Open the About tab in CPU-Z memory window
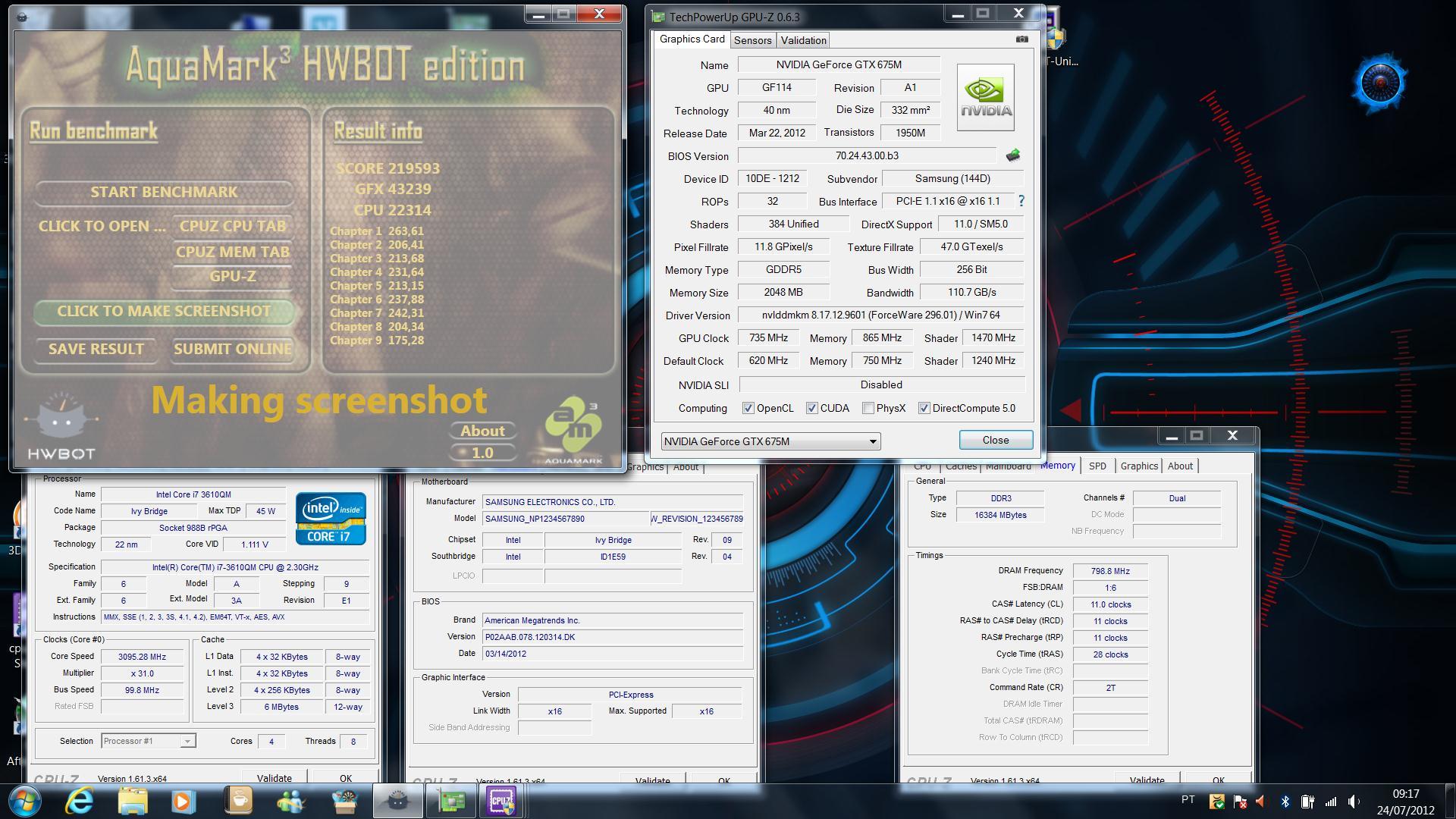Screen dimensions: 1456x819 [x=1180, y=466]
